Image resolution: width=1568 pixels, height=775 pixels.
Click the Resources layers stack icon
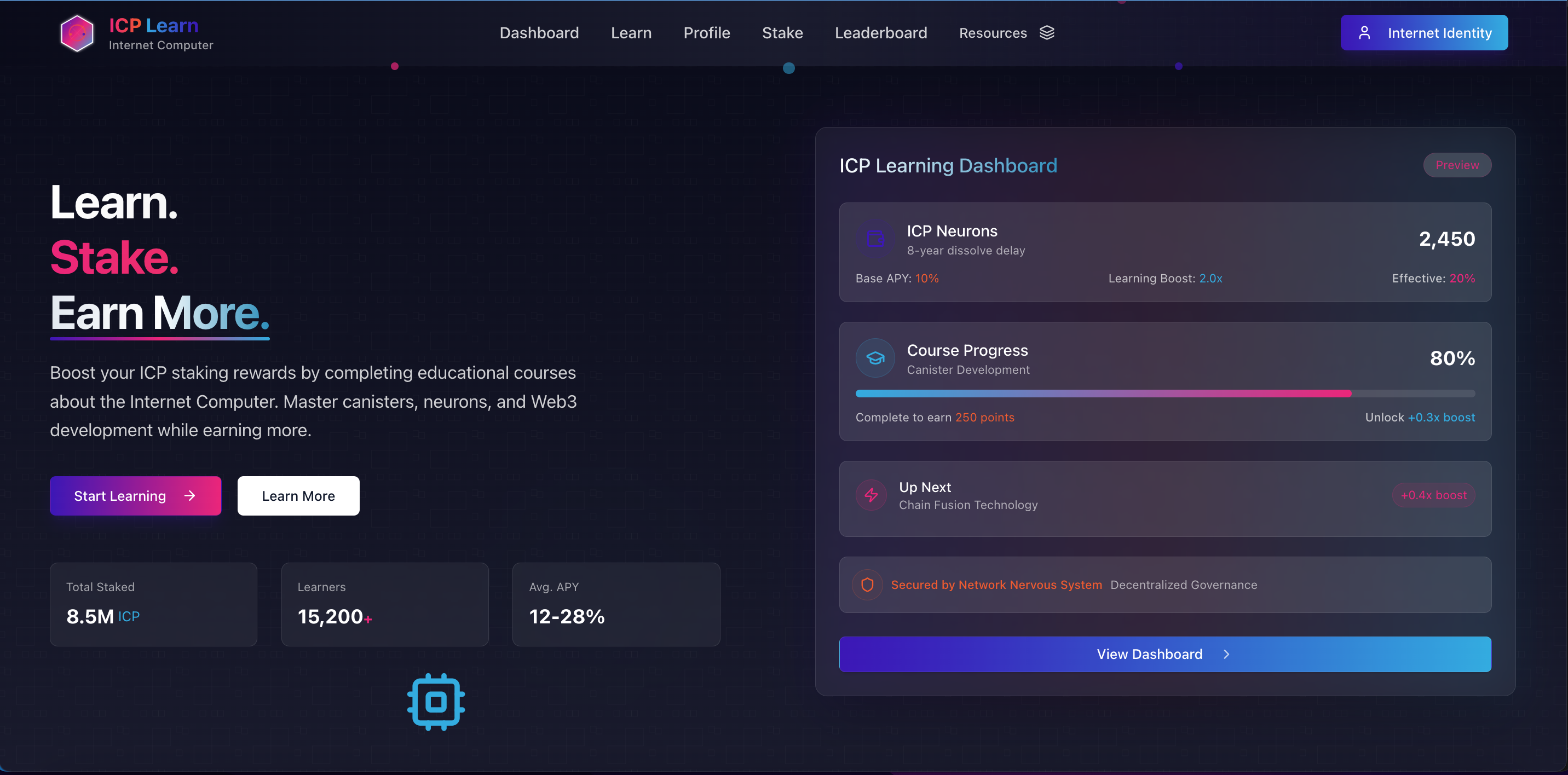tap(1046, 33)
